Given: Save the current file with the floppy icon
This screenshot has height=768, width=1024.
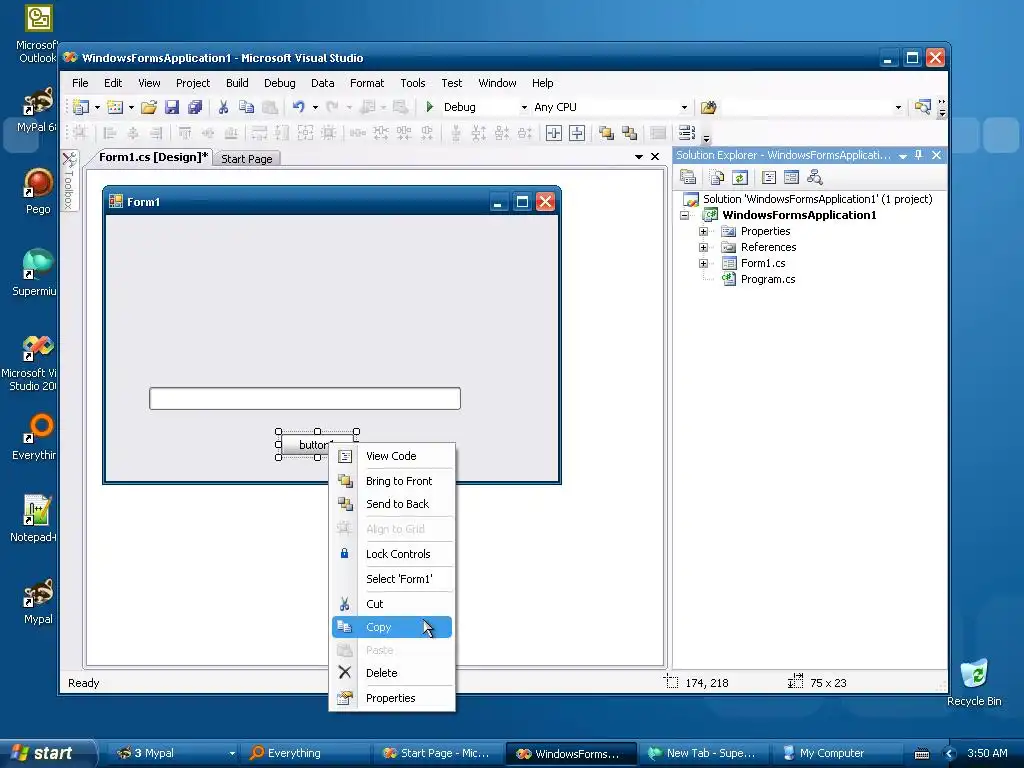Looking at the screenshot, I should pos(172,107).
